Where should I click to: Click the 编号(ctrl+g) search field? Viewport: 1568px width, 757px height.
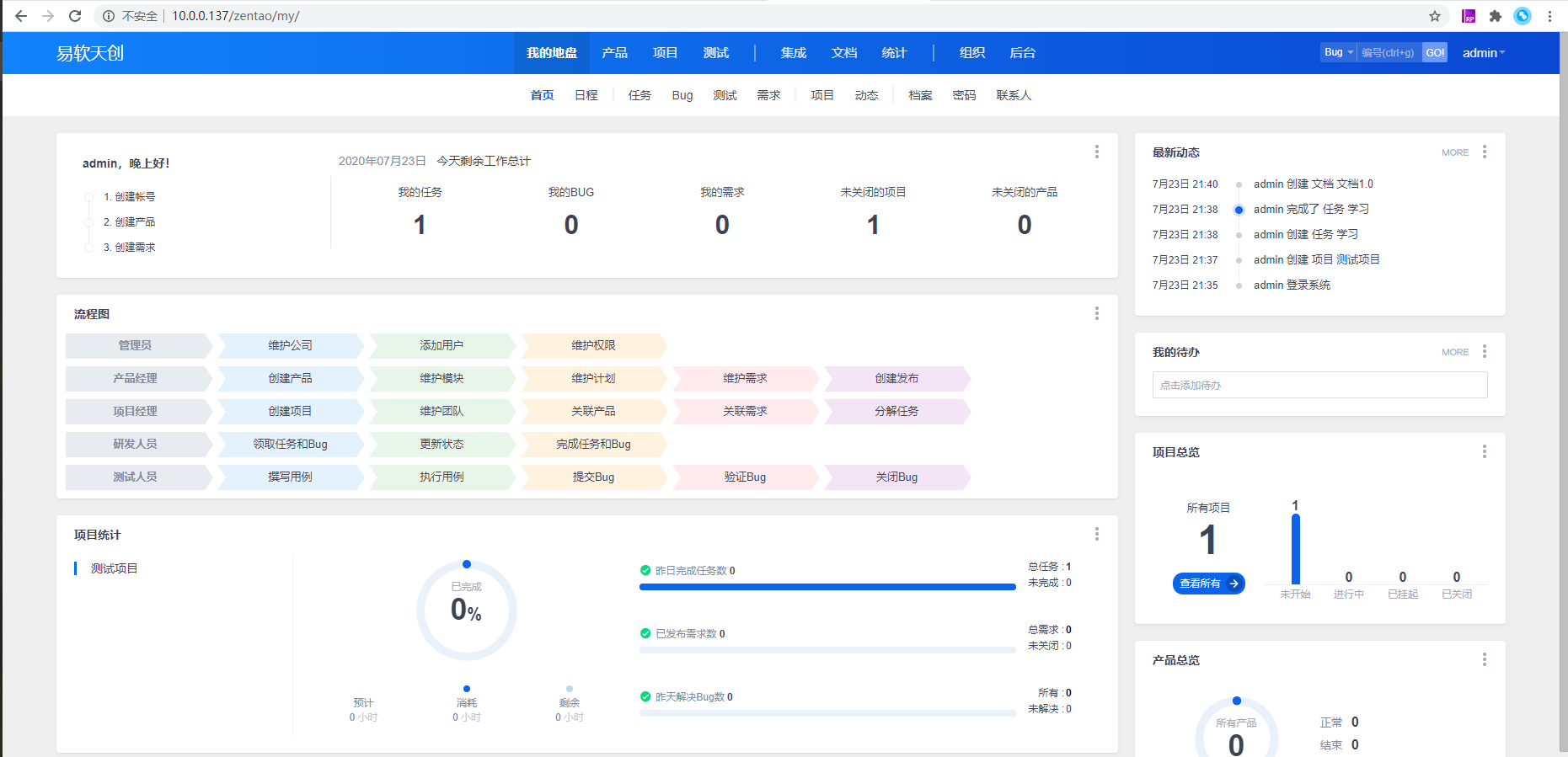coord(1389,52)
